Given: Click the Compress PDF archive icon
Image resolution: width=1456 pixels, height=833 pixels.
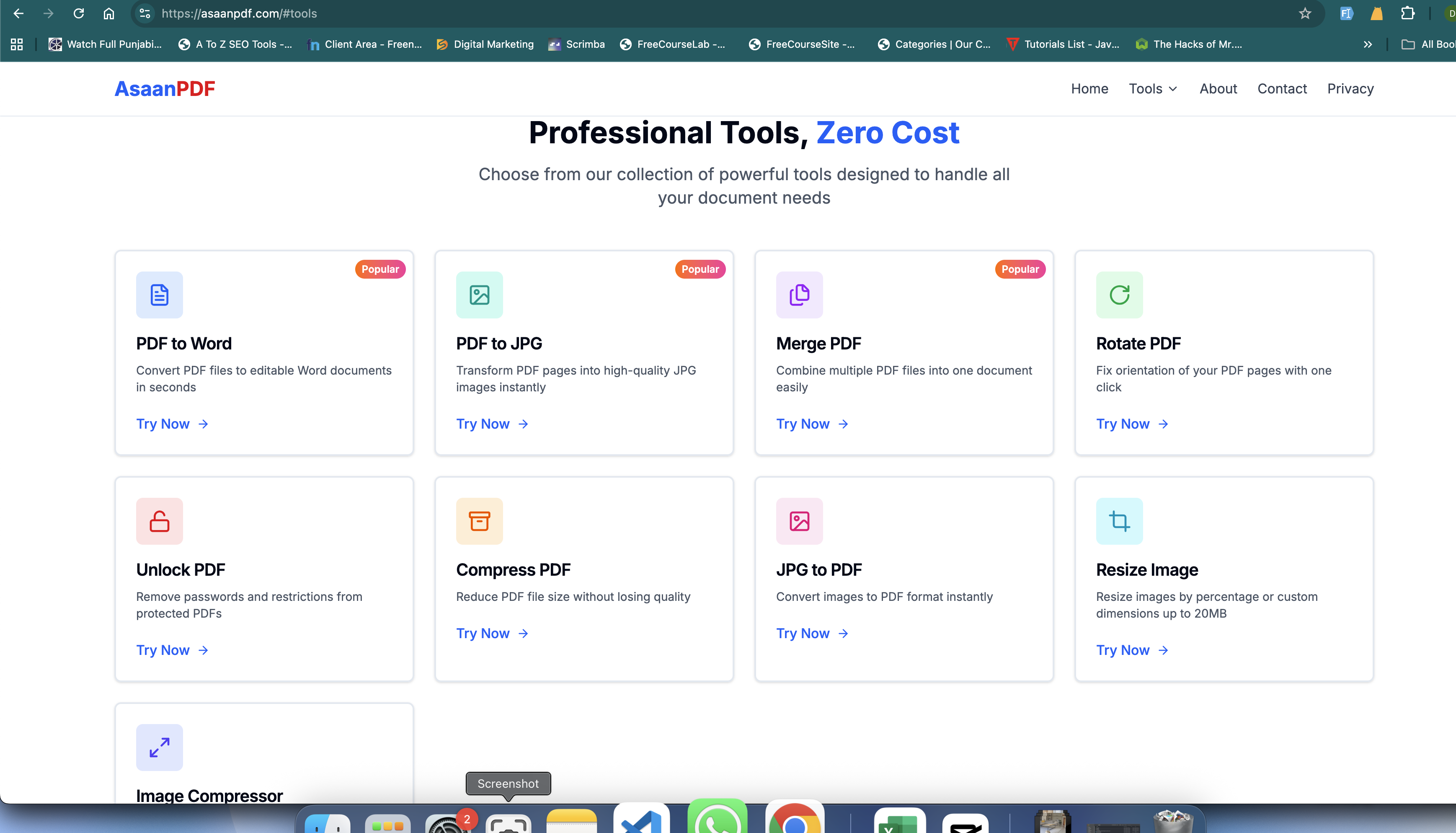Looking at the screenshot, I should (x=479, y=520).
